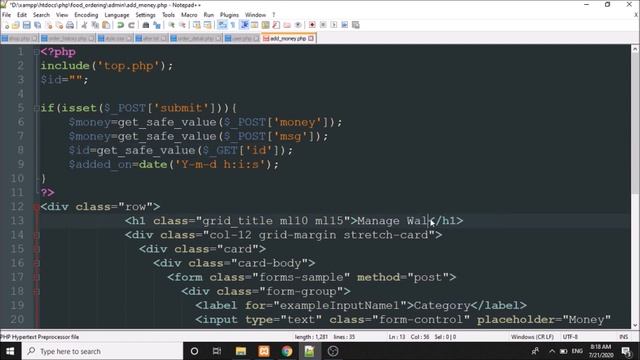This screenshot has width=640, height=360.
Task: Toggle the Show Indent Guide icon
Action: (x=244, y=25)
